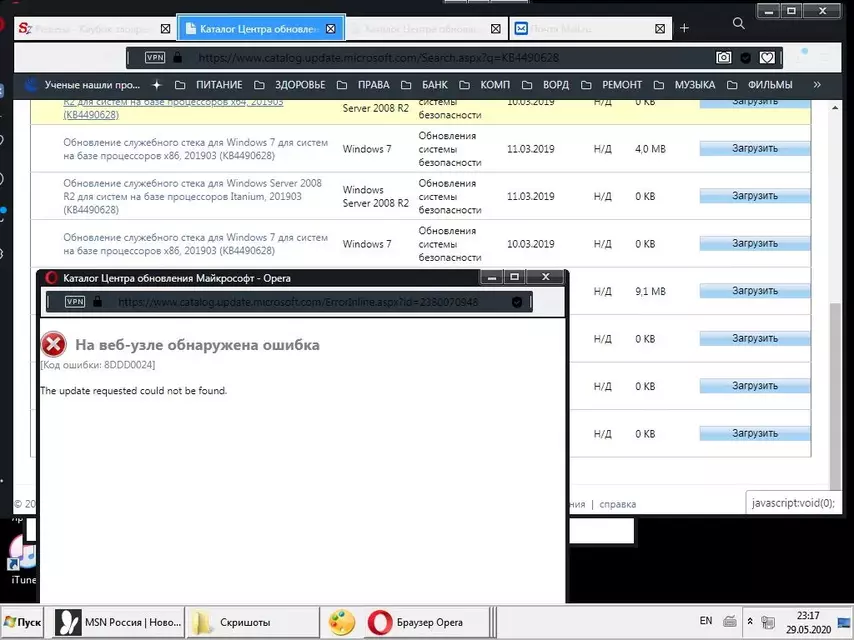The width and height of the screenshot is (854, 640).
Task: Open the справка link in the page footer
Action: pos(618,504)
